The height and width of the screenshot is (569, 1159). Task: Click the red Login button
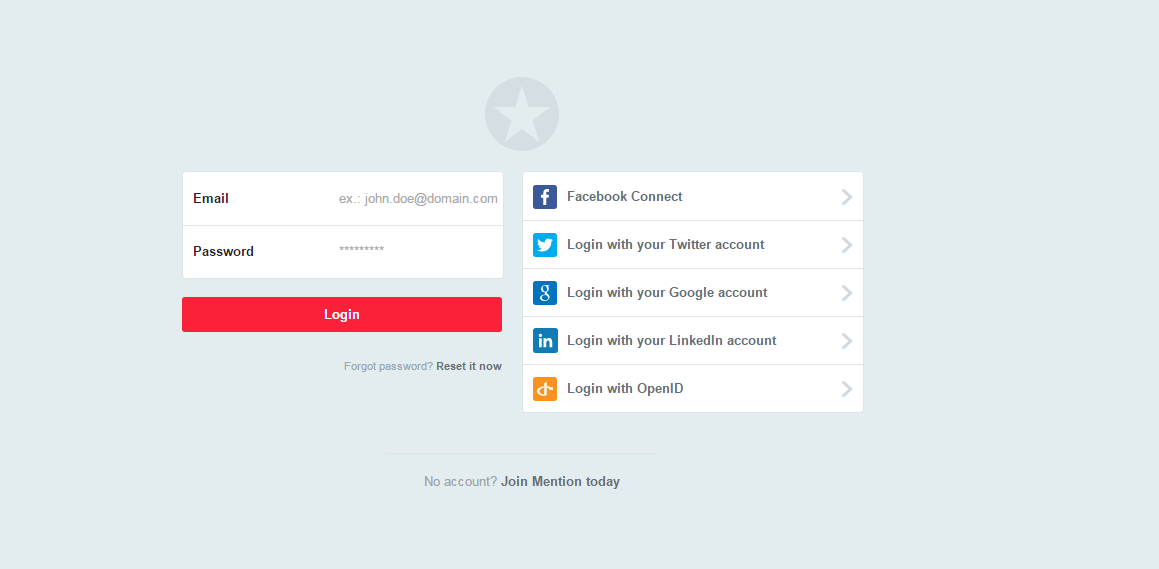[x=341, y=314]
